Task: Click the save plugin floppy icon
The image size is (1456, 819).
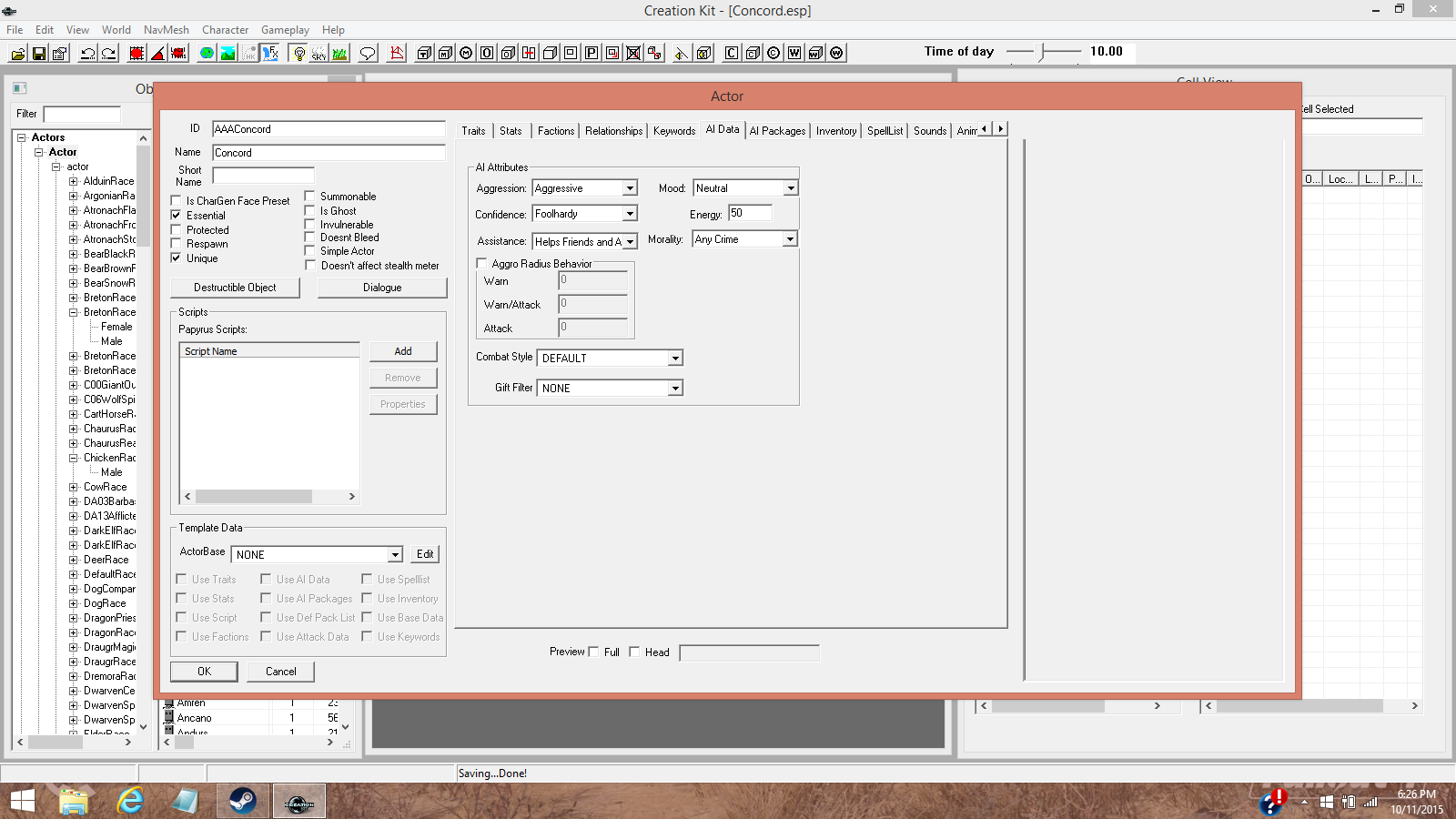Action: 38,54
